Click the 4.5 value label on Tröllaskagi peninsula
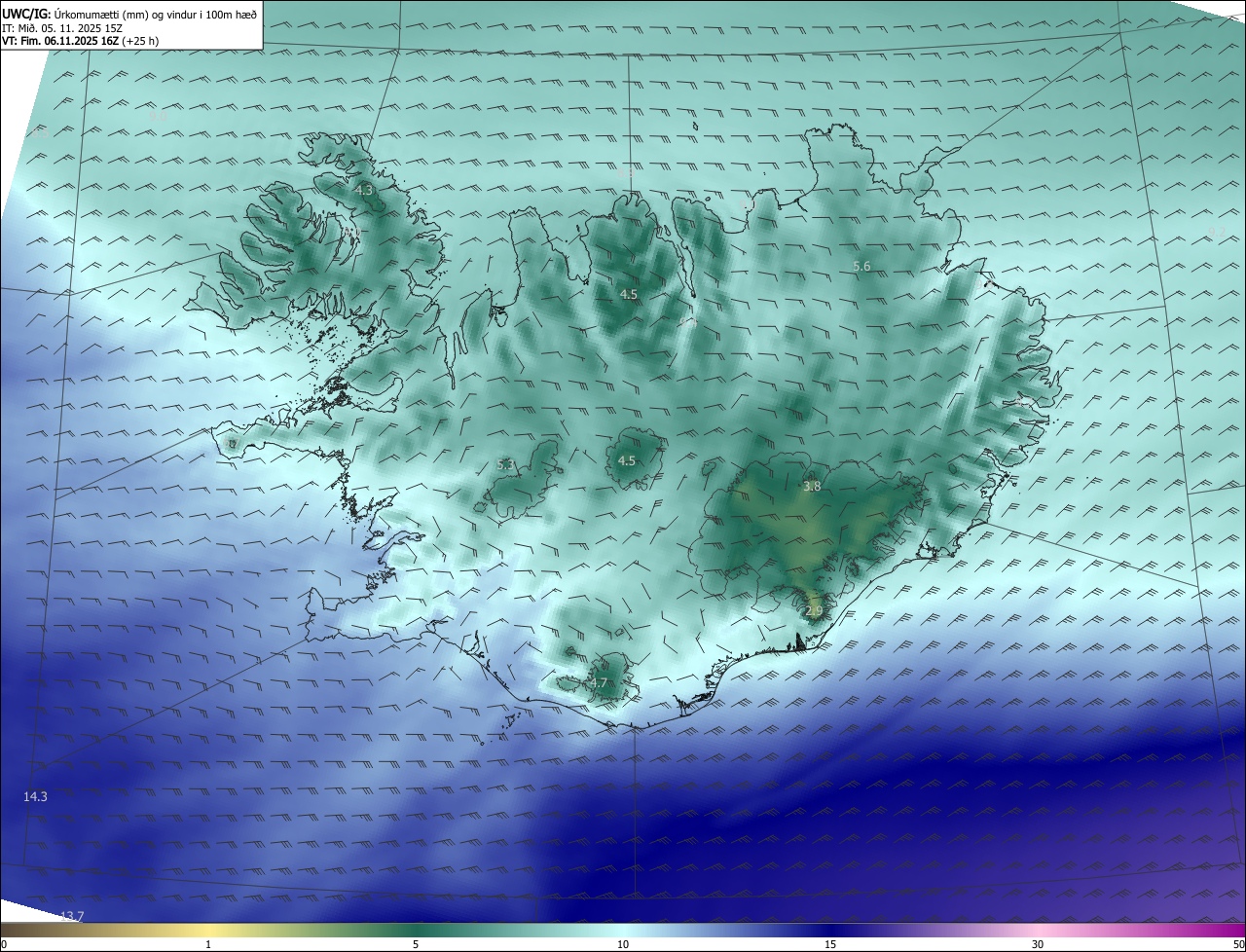1246x952 pixels. (x=629, y=294)
